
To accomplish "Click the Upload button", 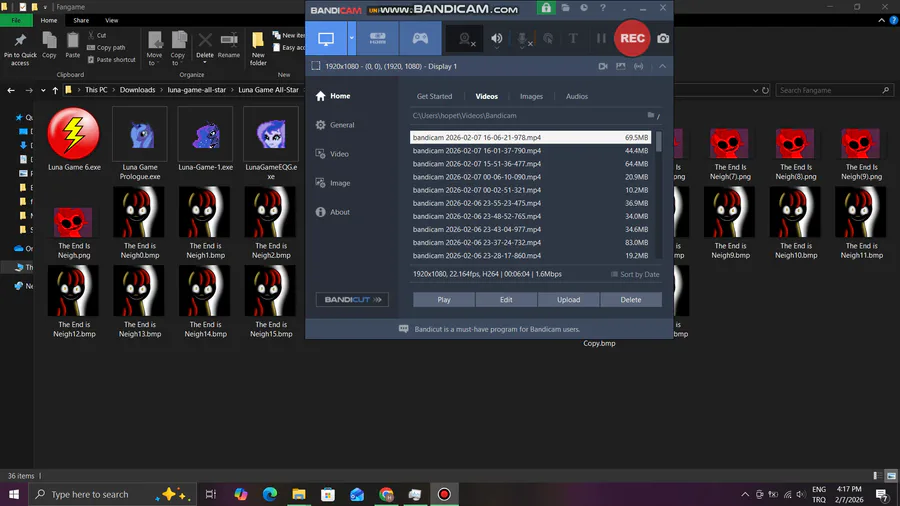I will [x=568, y=299].
